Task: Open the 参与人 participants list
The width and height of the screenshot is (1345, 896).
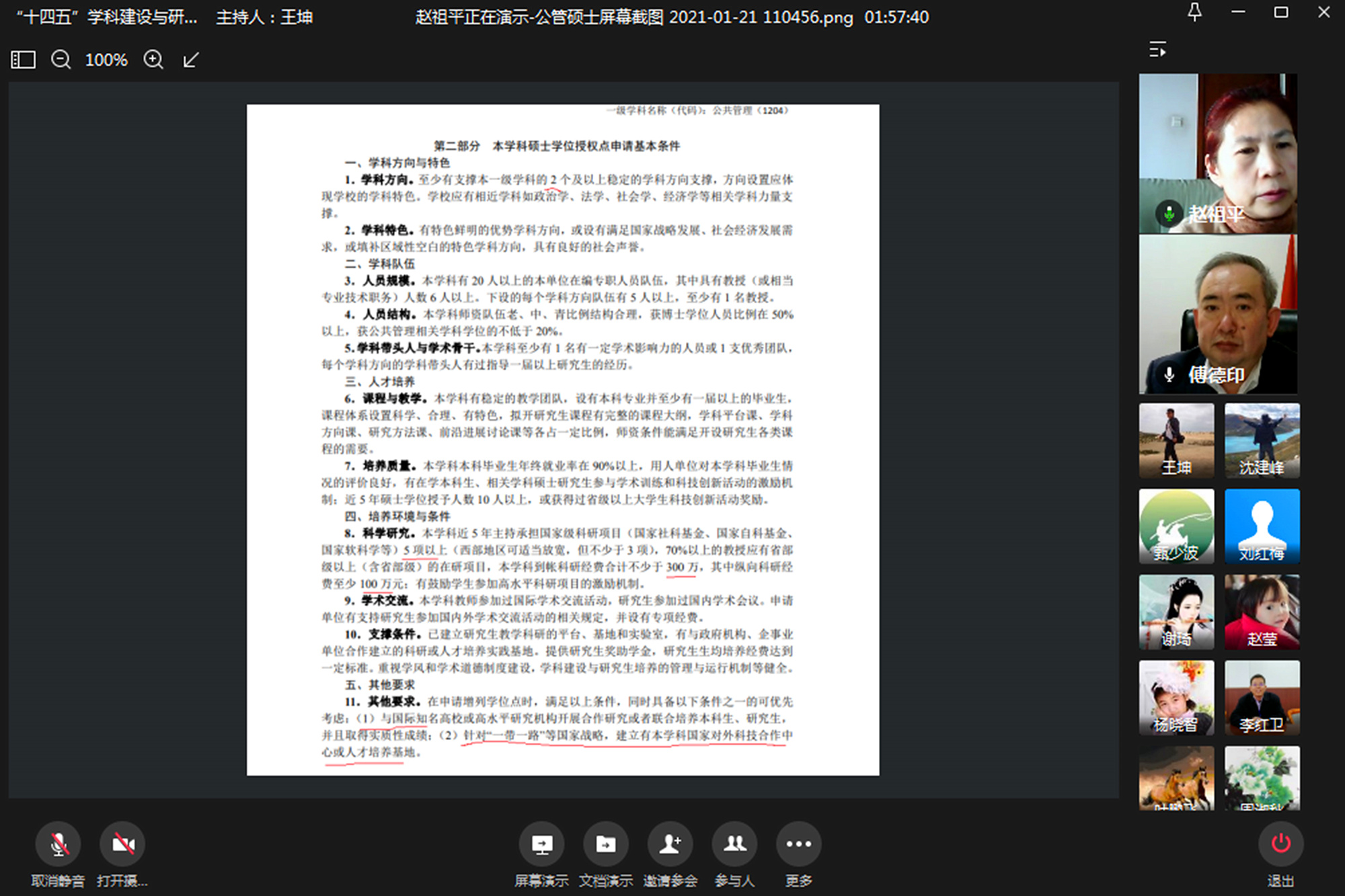Action: pos(734,844)
